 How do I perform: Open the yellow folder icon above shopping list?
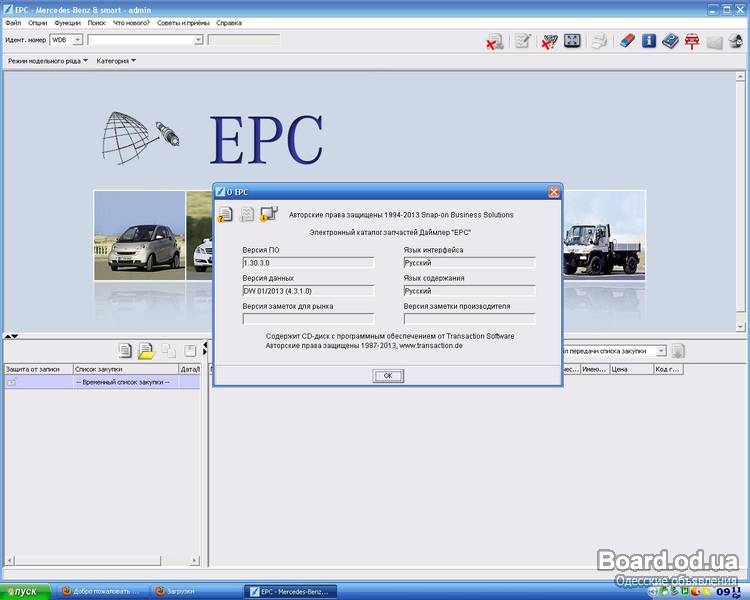point(146,350)
